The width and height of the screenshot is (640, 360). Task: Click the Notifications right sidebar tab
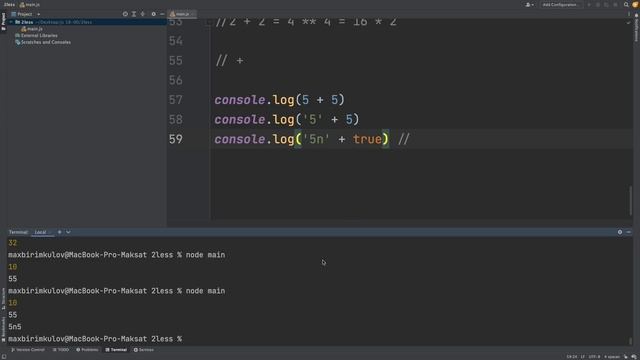[x=636, y=28]
